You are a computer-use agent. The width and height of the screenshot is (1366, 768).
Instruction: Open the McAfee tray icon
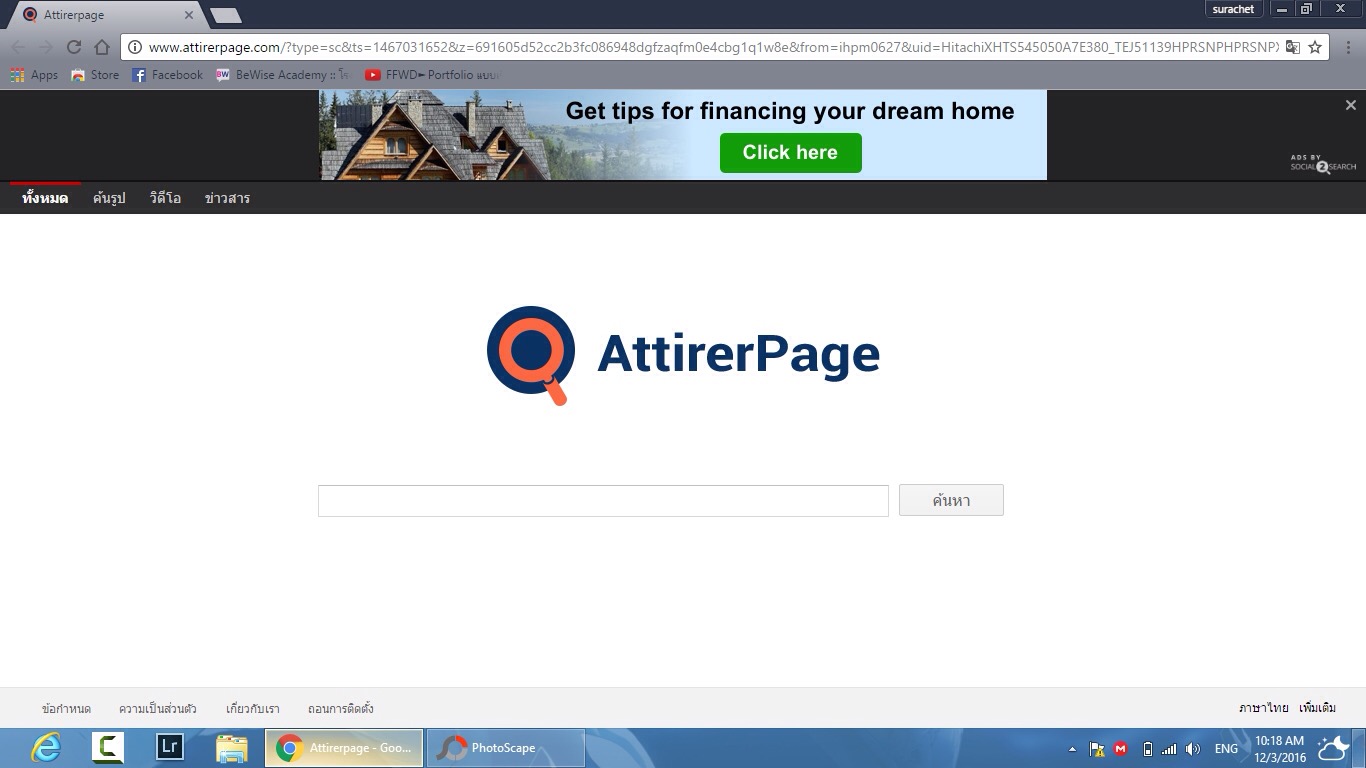[x=1121, y=749]
